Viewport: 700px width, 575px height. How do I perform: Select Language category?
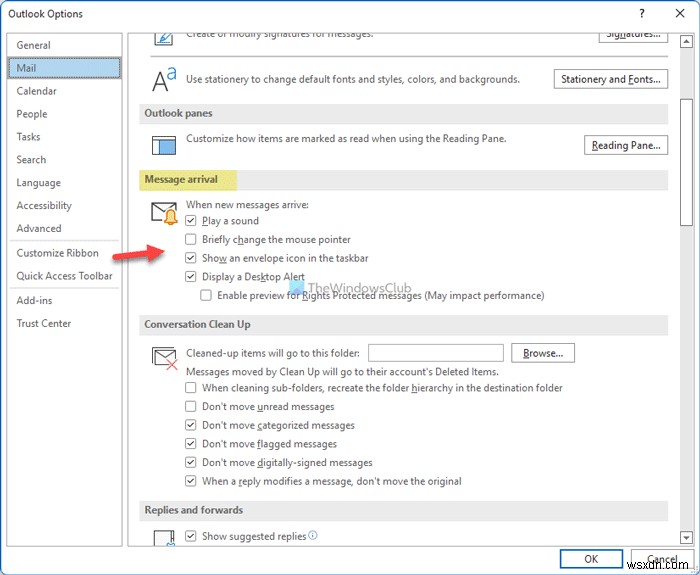point(64,183)
